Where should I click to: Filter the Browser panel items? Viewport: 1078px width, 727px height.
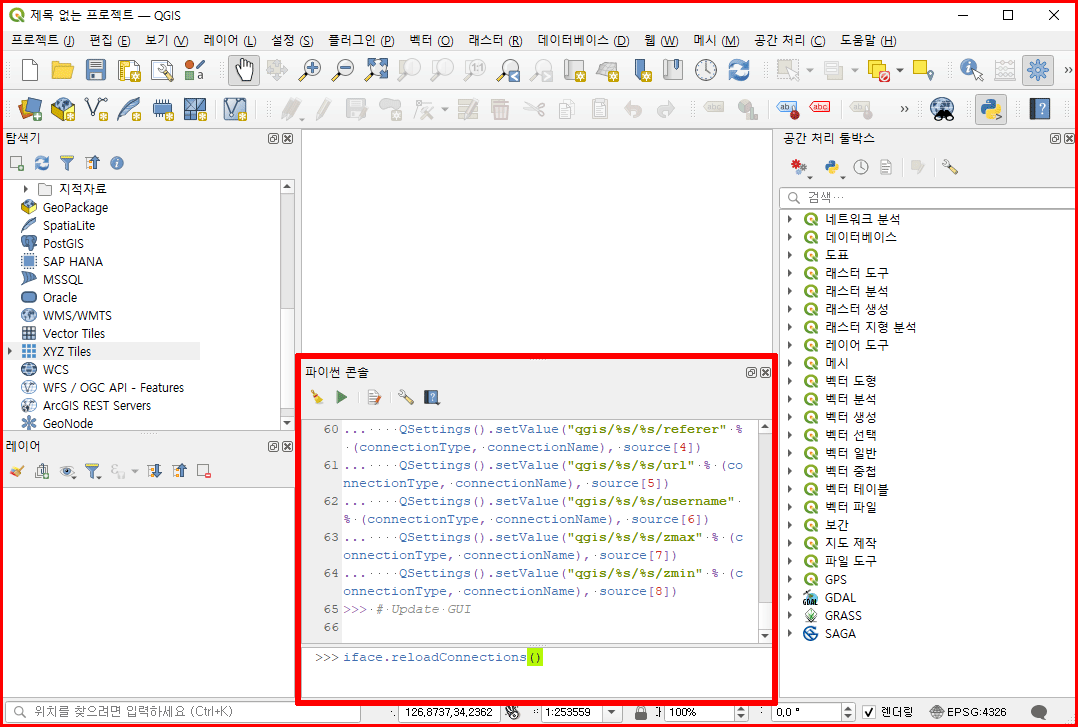[67, 163]
